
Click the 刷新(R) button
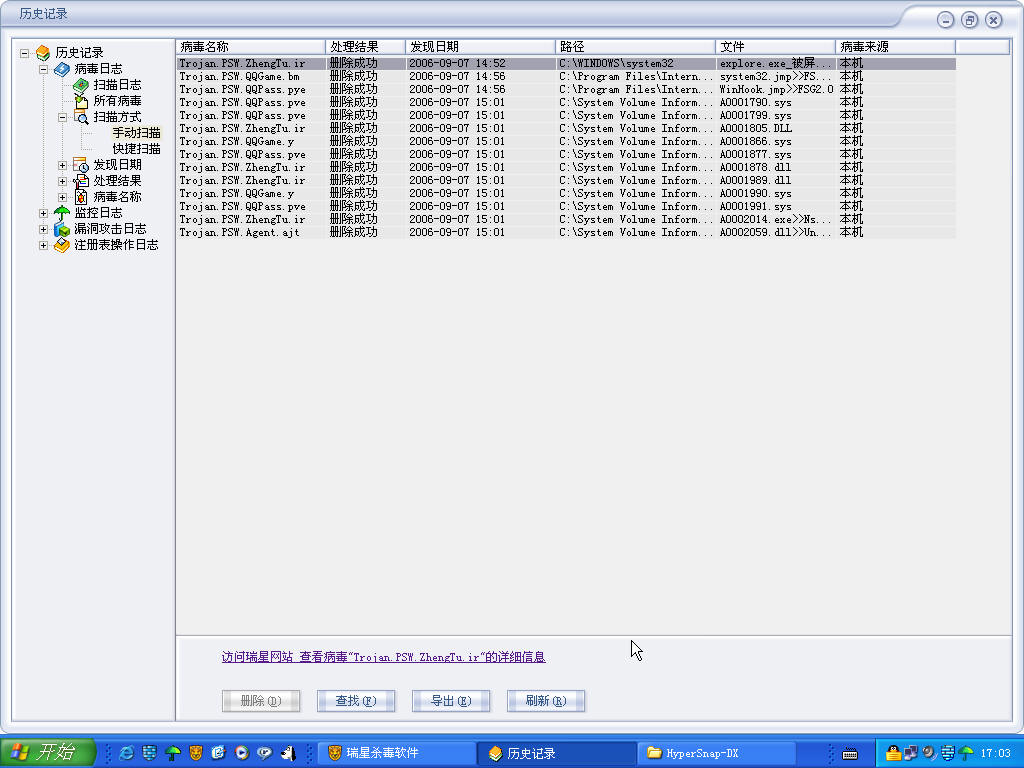tap(546, 701)
